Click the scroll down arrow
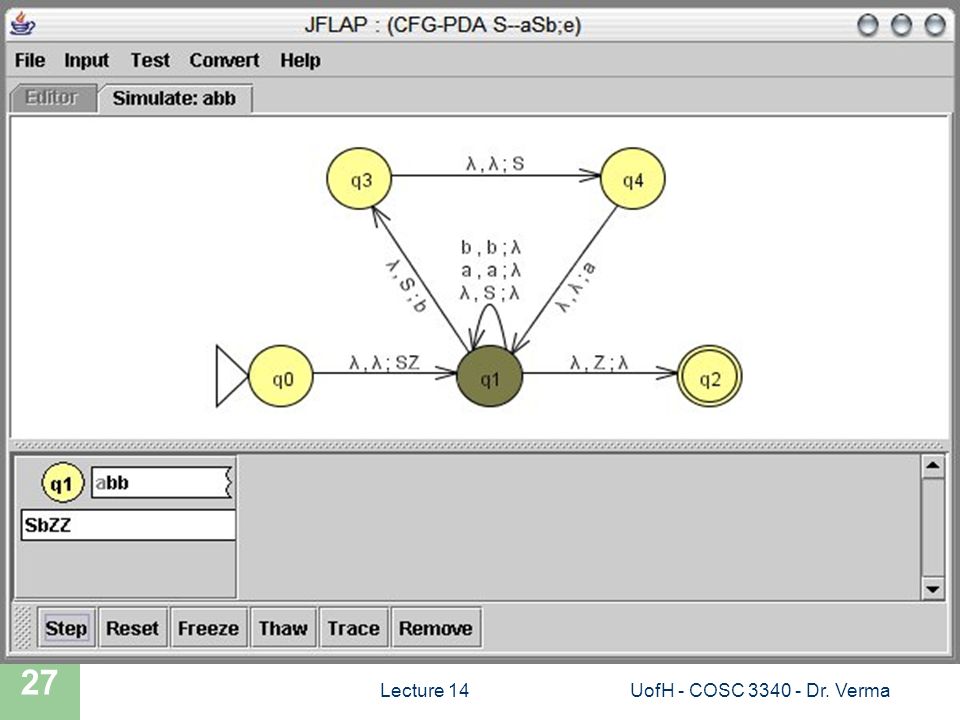 tap(932, 589)
